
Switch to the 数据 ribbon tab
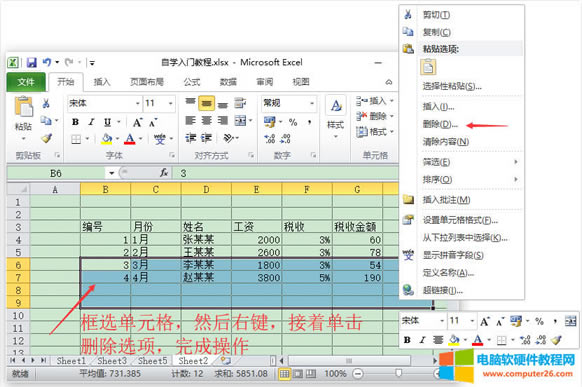click(228, 82)
